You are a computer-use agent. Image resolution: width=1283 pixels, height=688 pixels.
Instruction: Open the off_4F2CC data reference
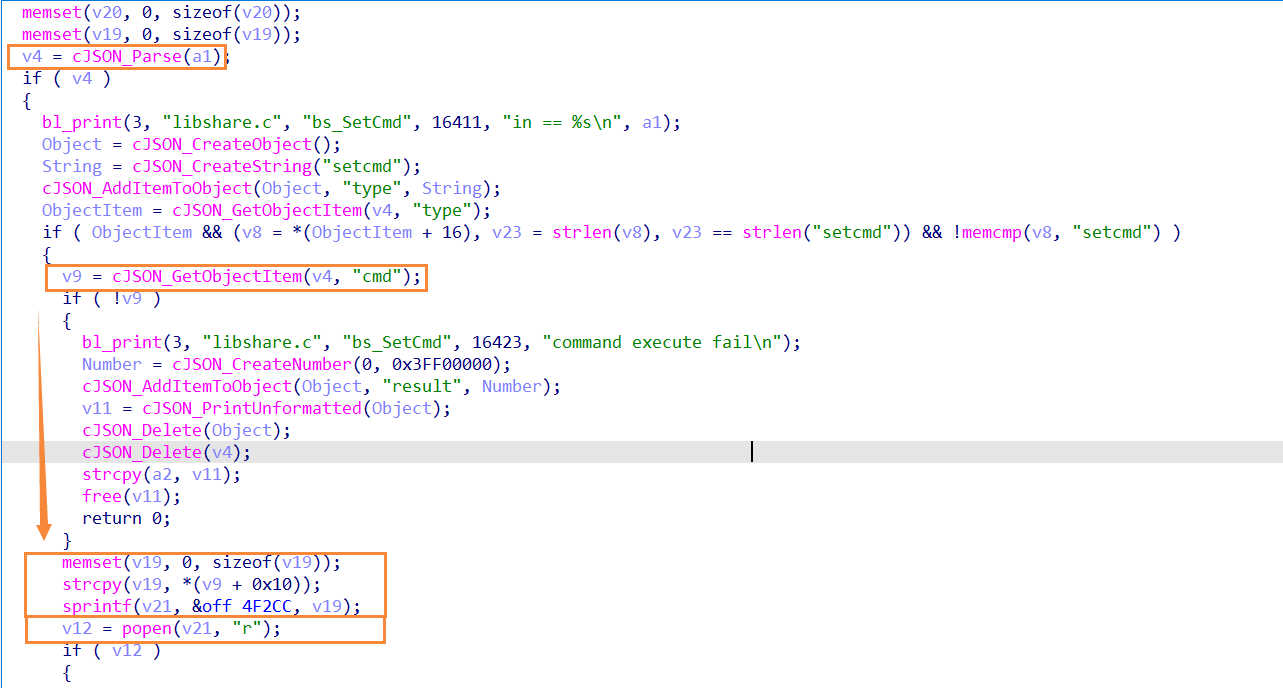tap(266, 606)
